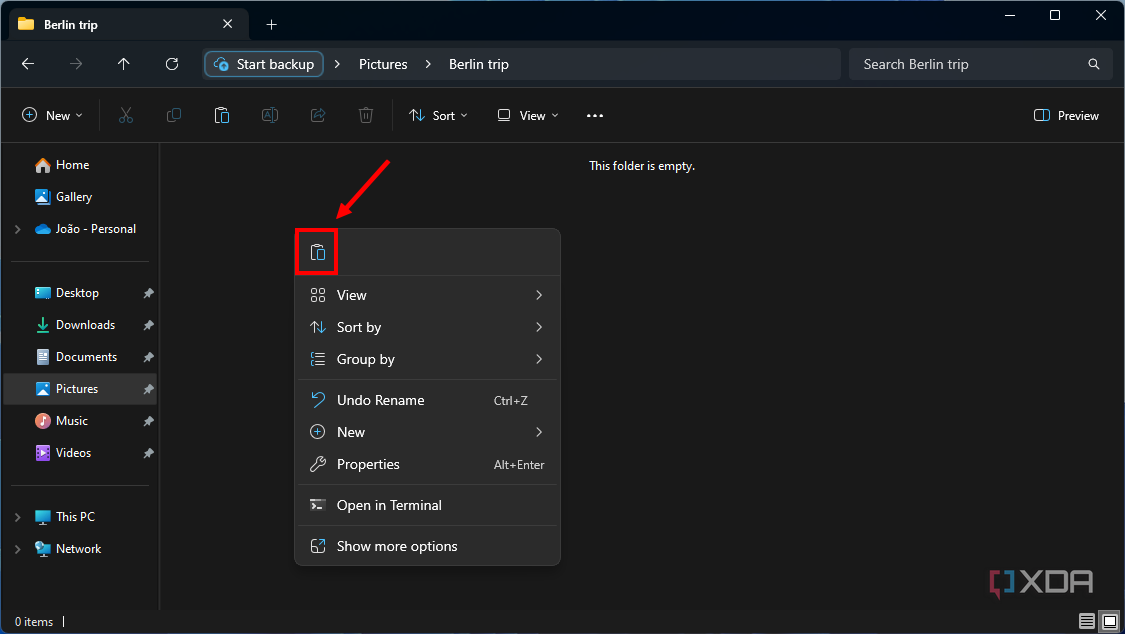Switch to large thumbnails view in the status bar
1125x634 pixels.
pos(1110,621)
